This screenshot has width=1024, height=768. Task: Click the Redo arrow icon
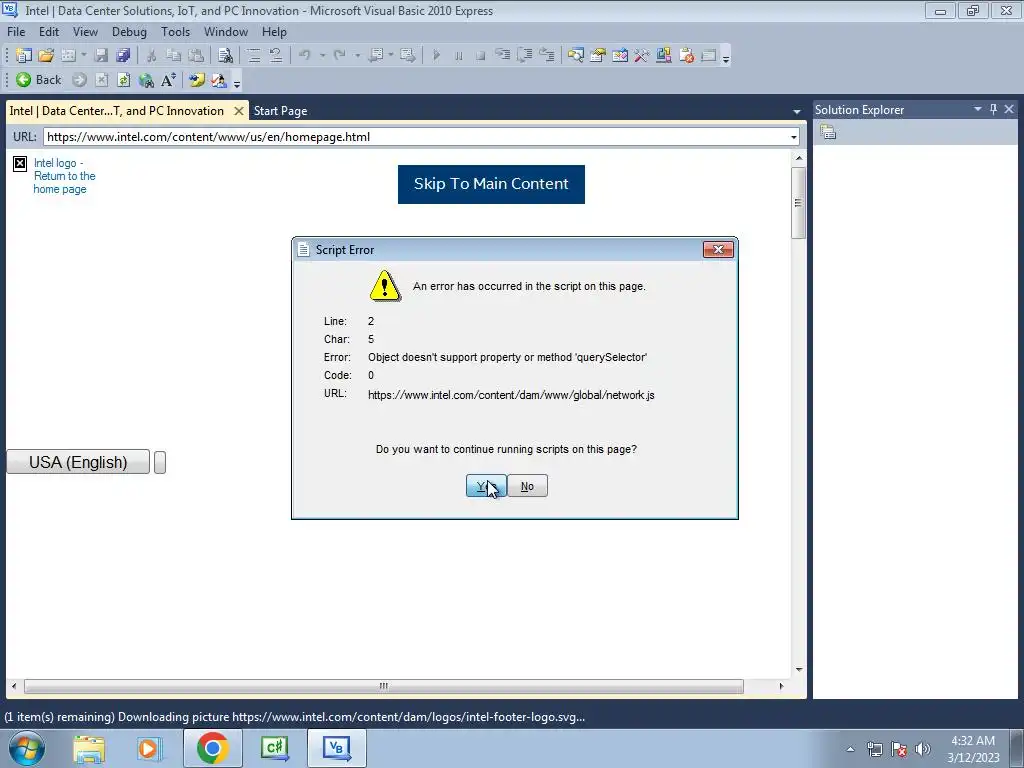pyautogui.click(x=340, y=56)
